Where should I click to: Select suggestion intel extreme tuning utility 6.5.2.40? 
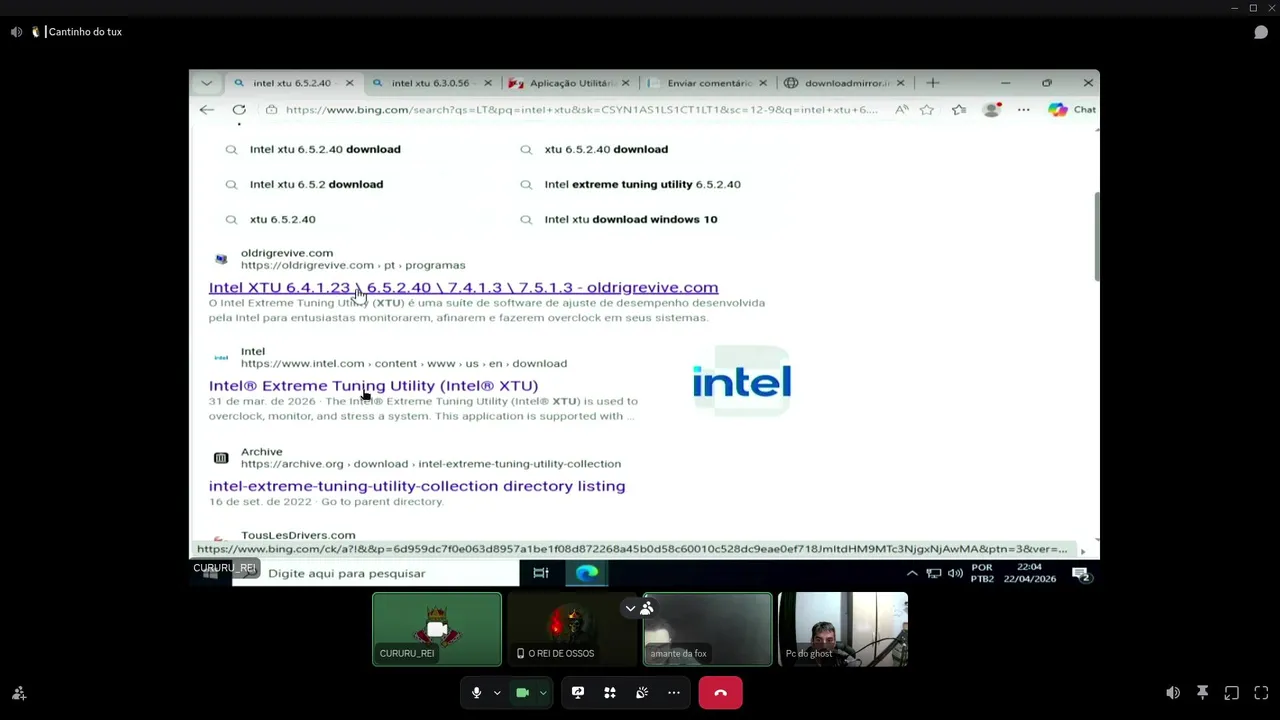point(642,184)
